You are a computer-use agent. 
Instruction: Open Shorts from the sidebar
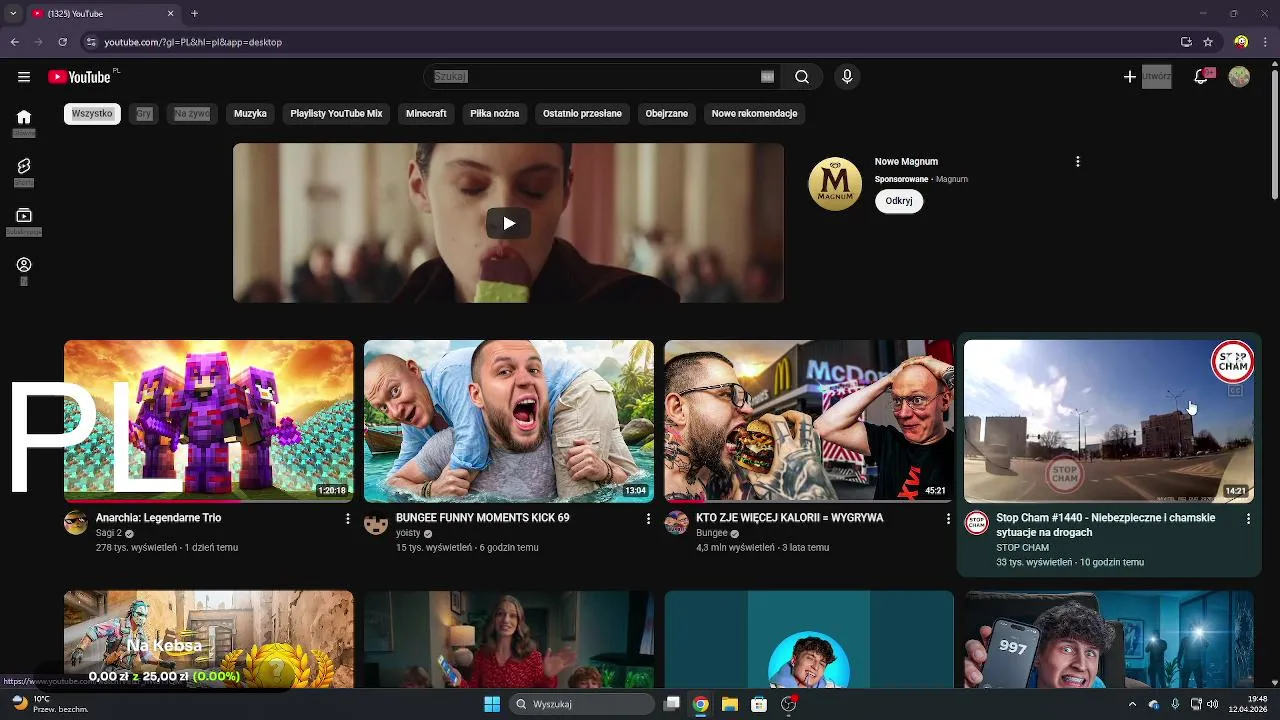(x=24, y=172)
